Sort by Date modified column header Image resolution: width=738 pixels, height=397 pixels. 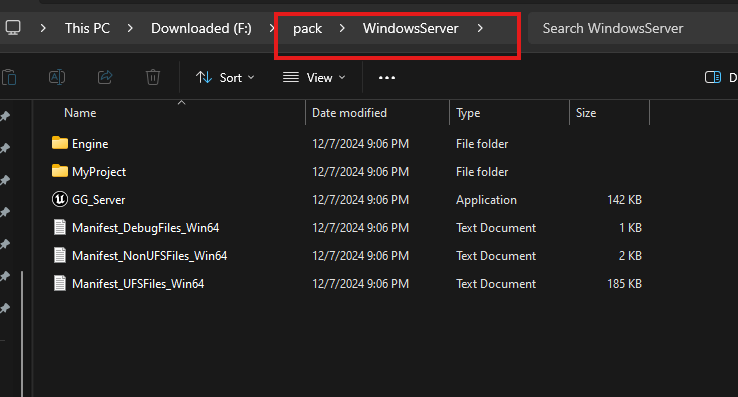coord(349,113)
